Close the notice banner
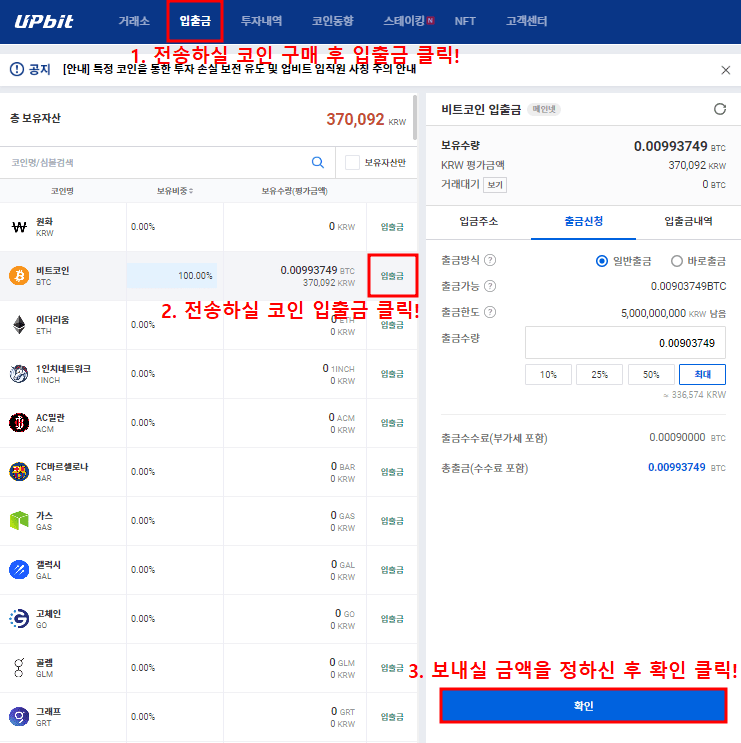The image size is (741, 743). click(x=726, y=70)
